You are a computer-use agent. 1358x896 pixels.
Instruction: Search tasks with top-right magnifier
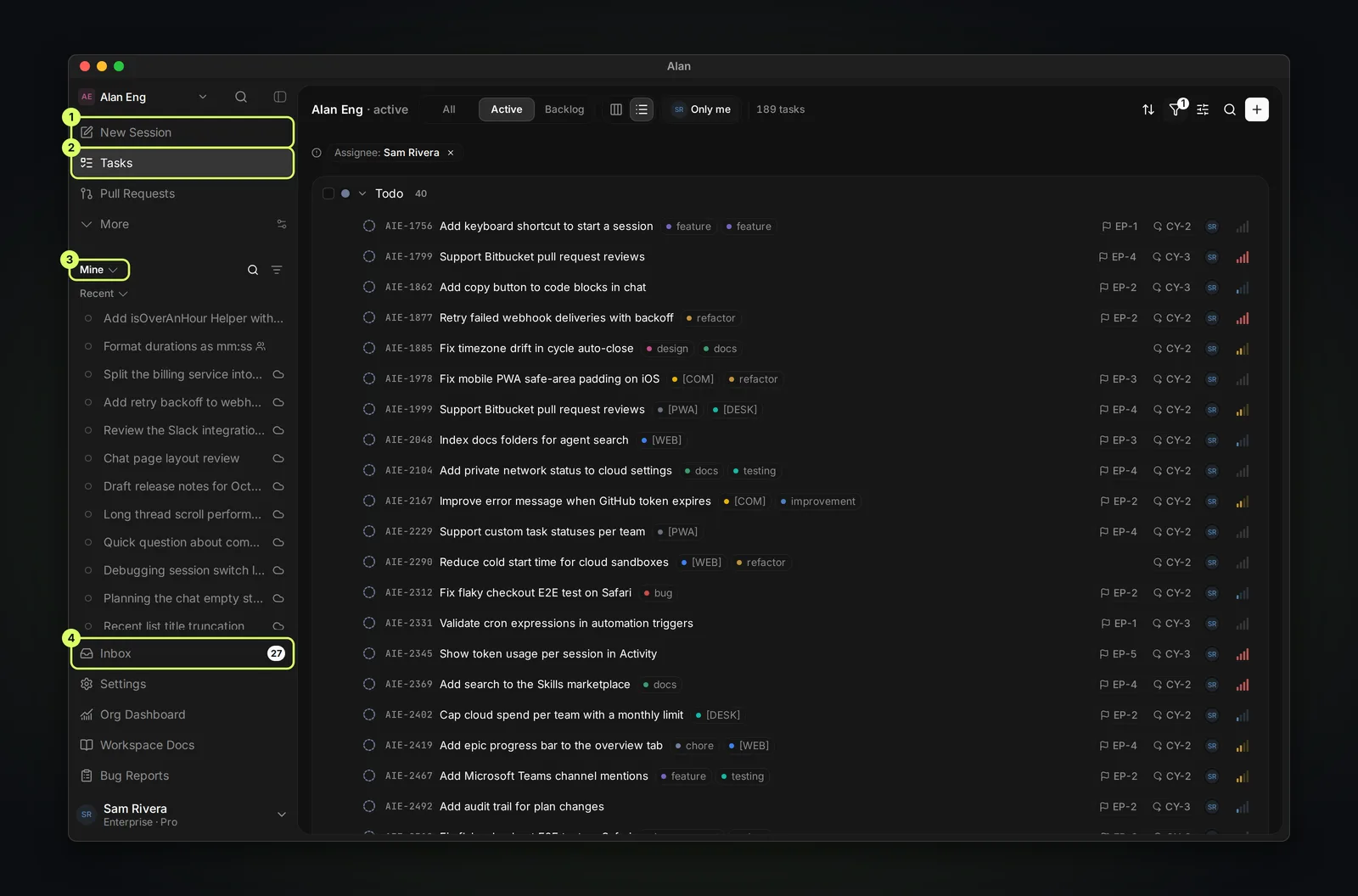click(x=1230, y=109)
